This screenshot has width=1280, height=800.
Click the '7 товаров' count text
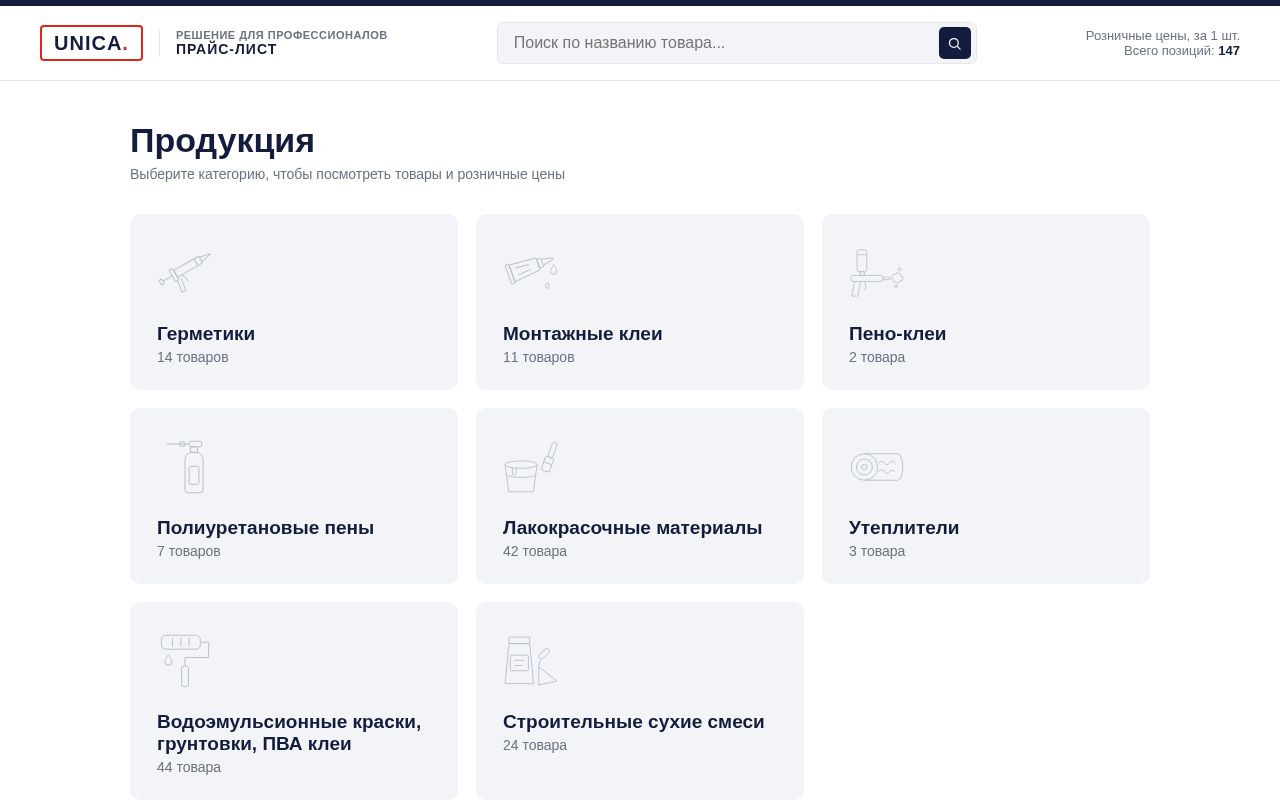[x=189, y=551]
